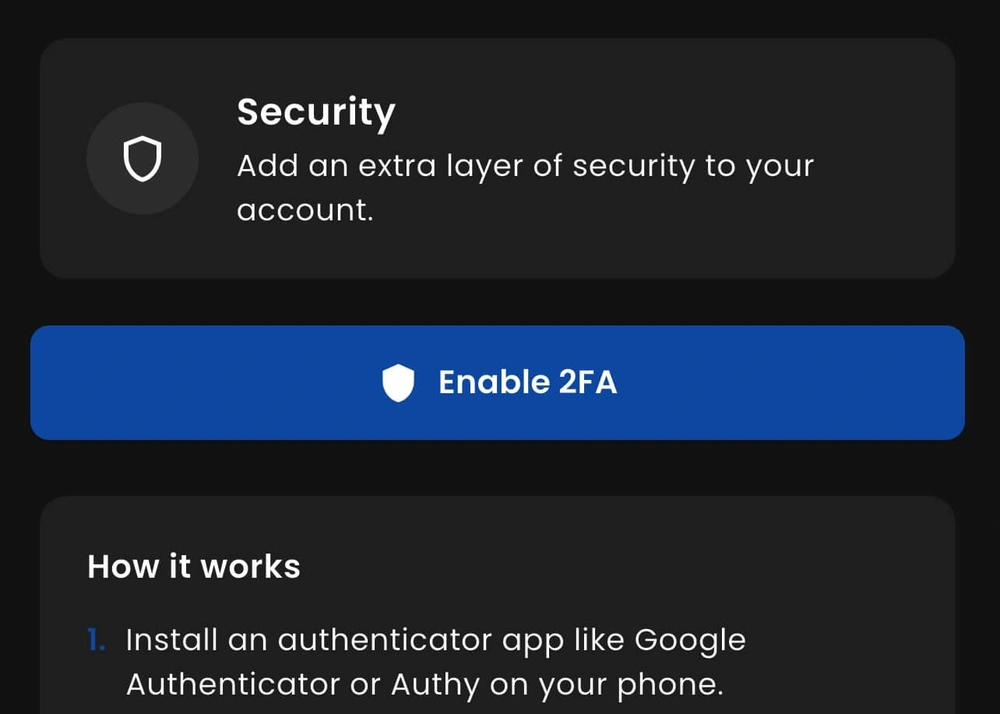Tap the blue numbered bullet for step 1
The width and height of the screenshot is (1000, 714).
click(x=96, y=640)
